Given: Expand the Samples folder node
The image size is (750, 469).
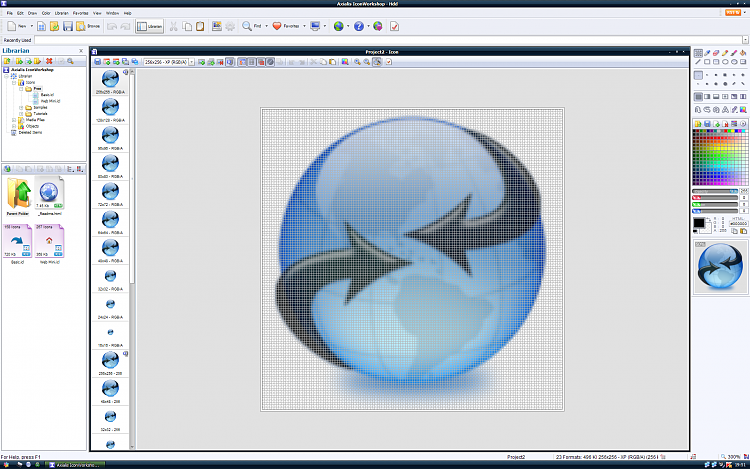Looking at the screenshot, I should [x=21, y=108].
